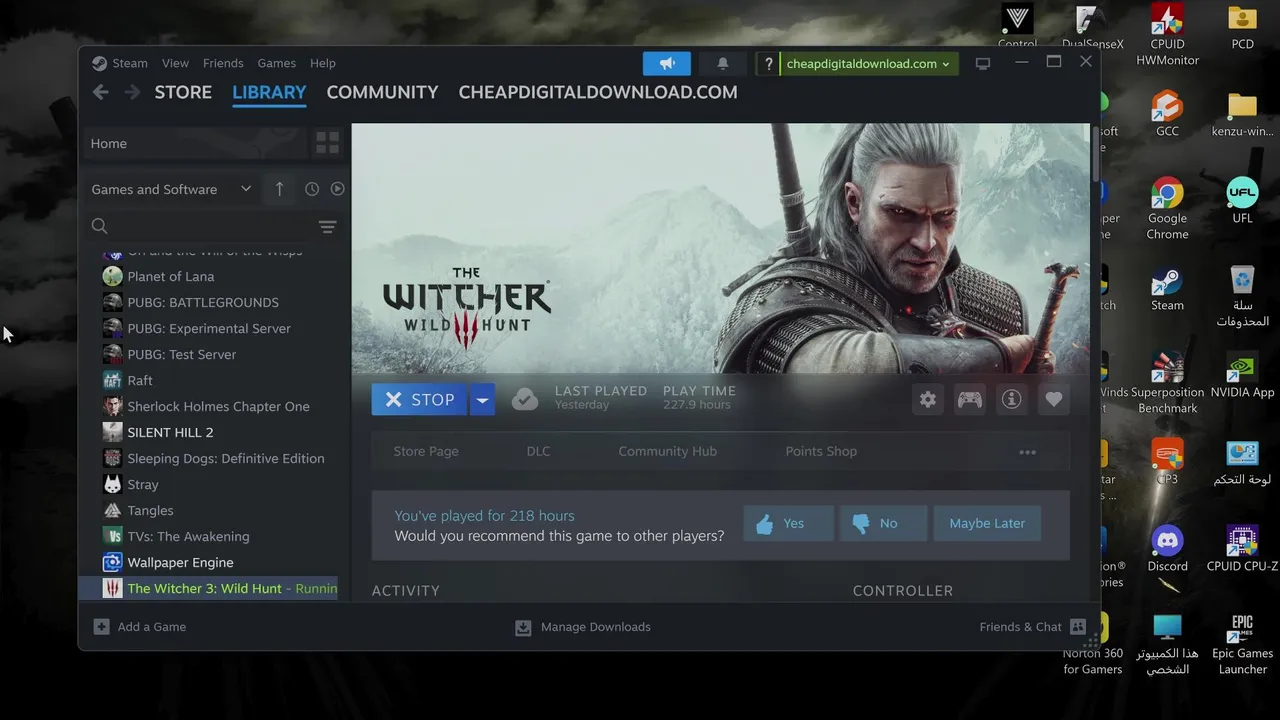Open the cheapdigitaldownload.com account dropdown
The image size is (1280, 720).
[x=867, y=64]
